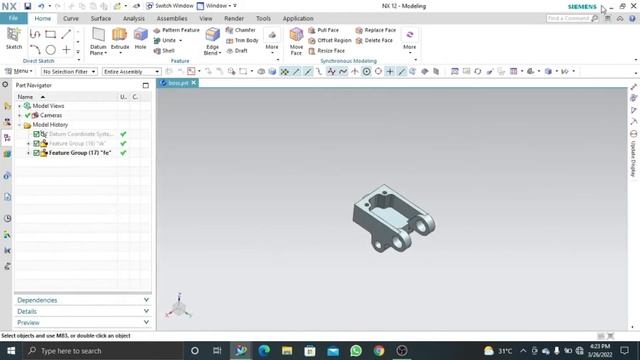Open Google Chrome from the taskbar

coord(379,351)
